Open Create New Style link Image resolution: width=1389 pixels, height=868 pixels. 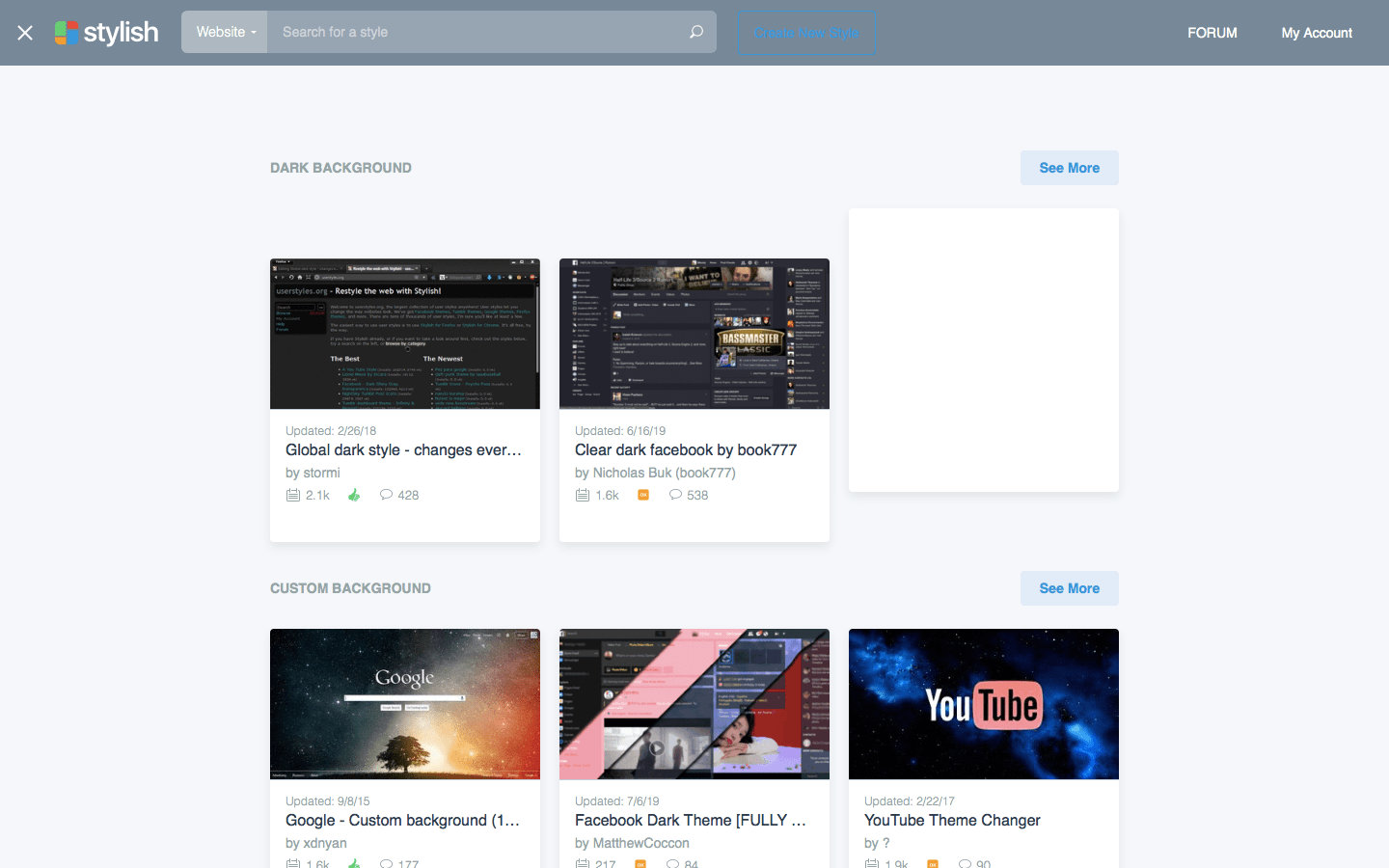point(806,33)
